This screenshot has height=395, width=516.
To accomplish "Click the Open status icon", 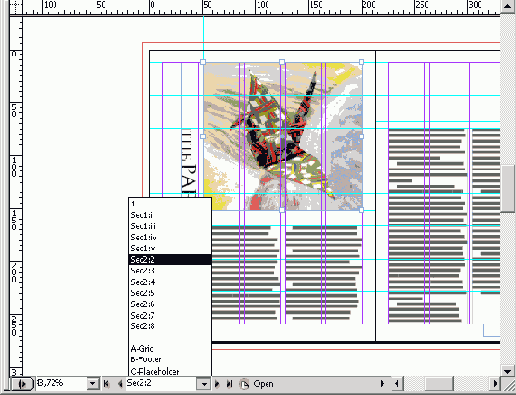I will [244, 384].
